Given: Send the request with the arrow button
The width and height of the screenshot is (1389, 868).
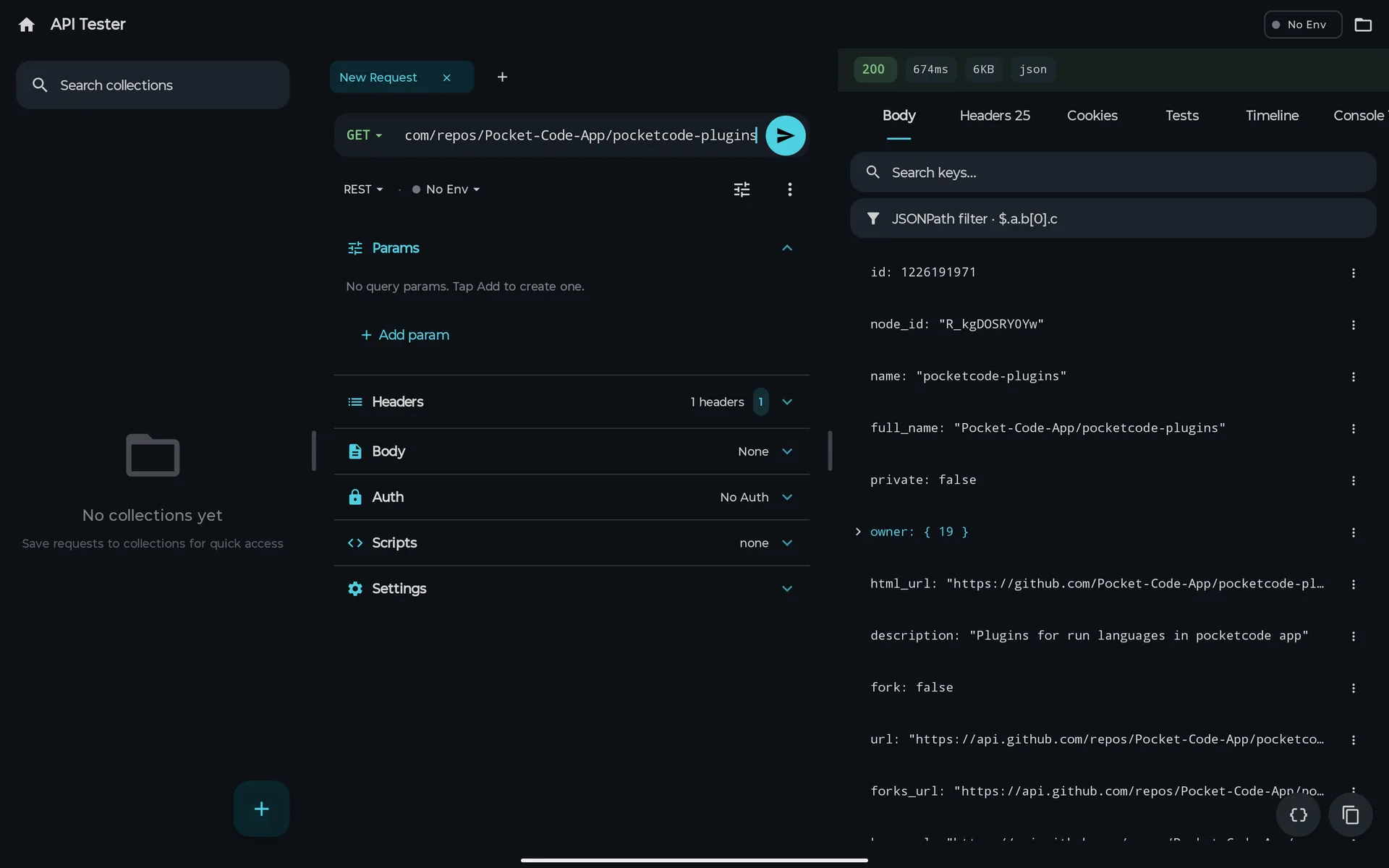Looking at the screenshot, I should click(x=785, y=135).
